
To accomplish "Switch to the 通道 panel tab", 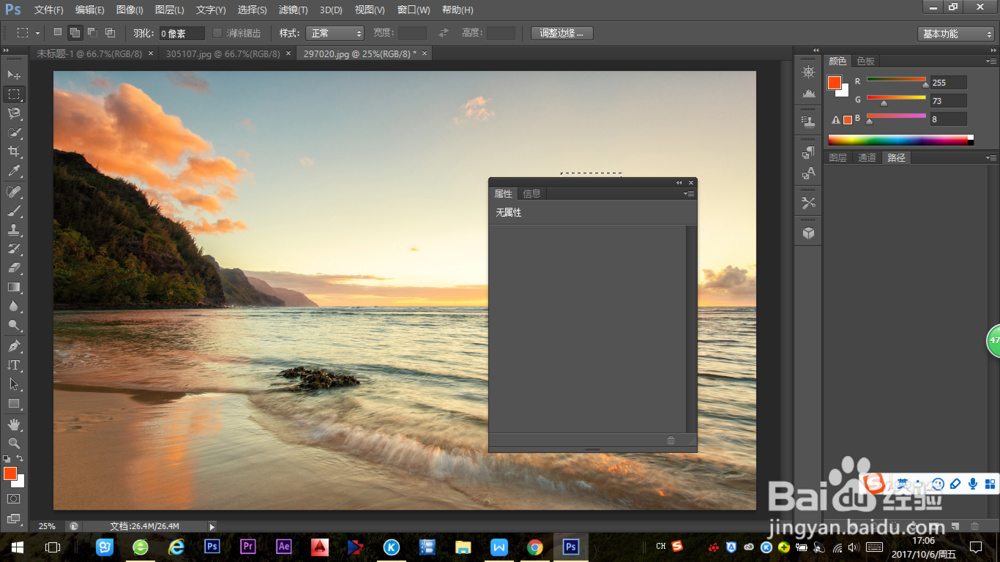I will coord(867,158).
